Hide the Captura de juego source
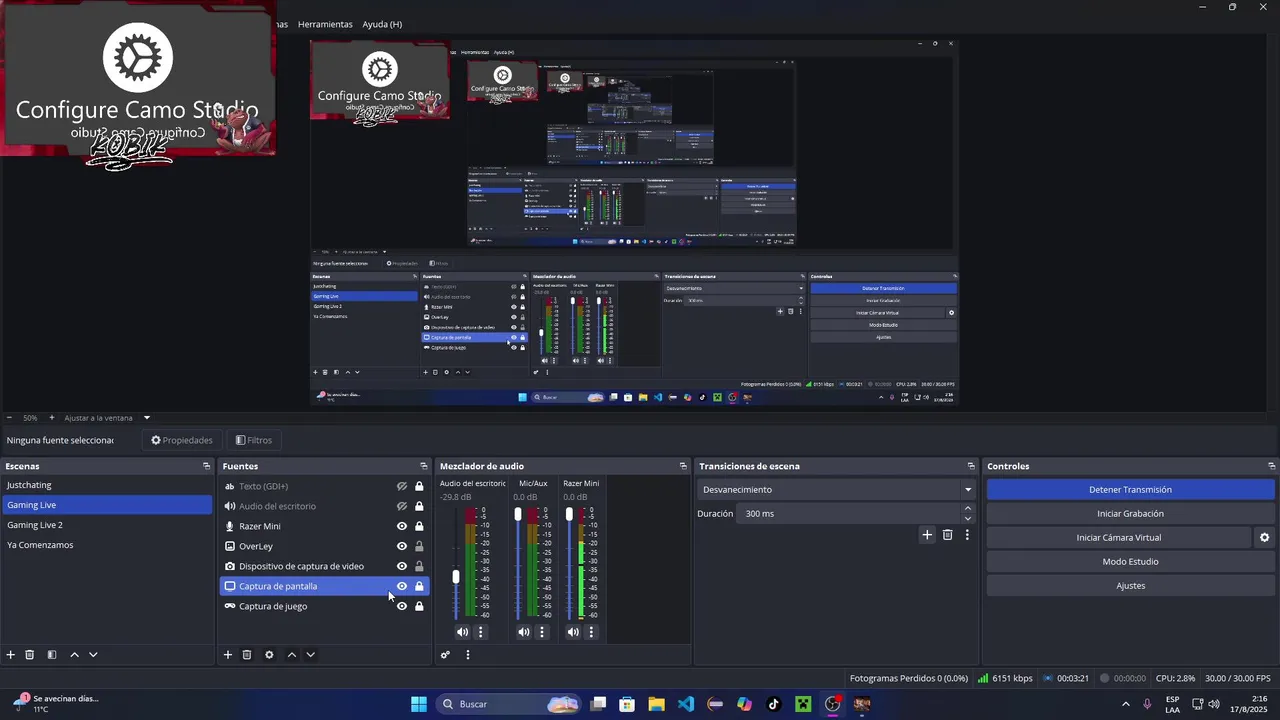1280x720 pixels. tap(402, 606)
